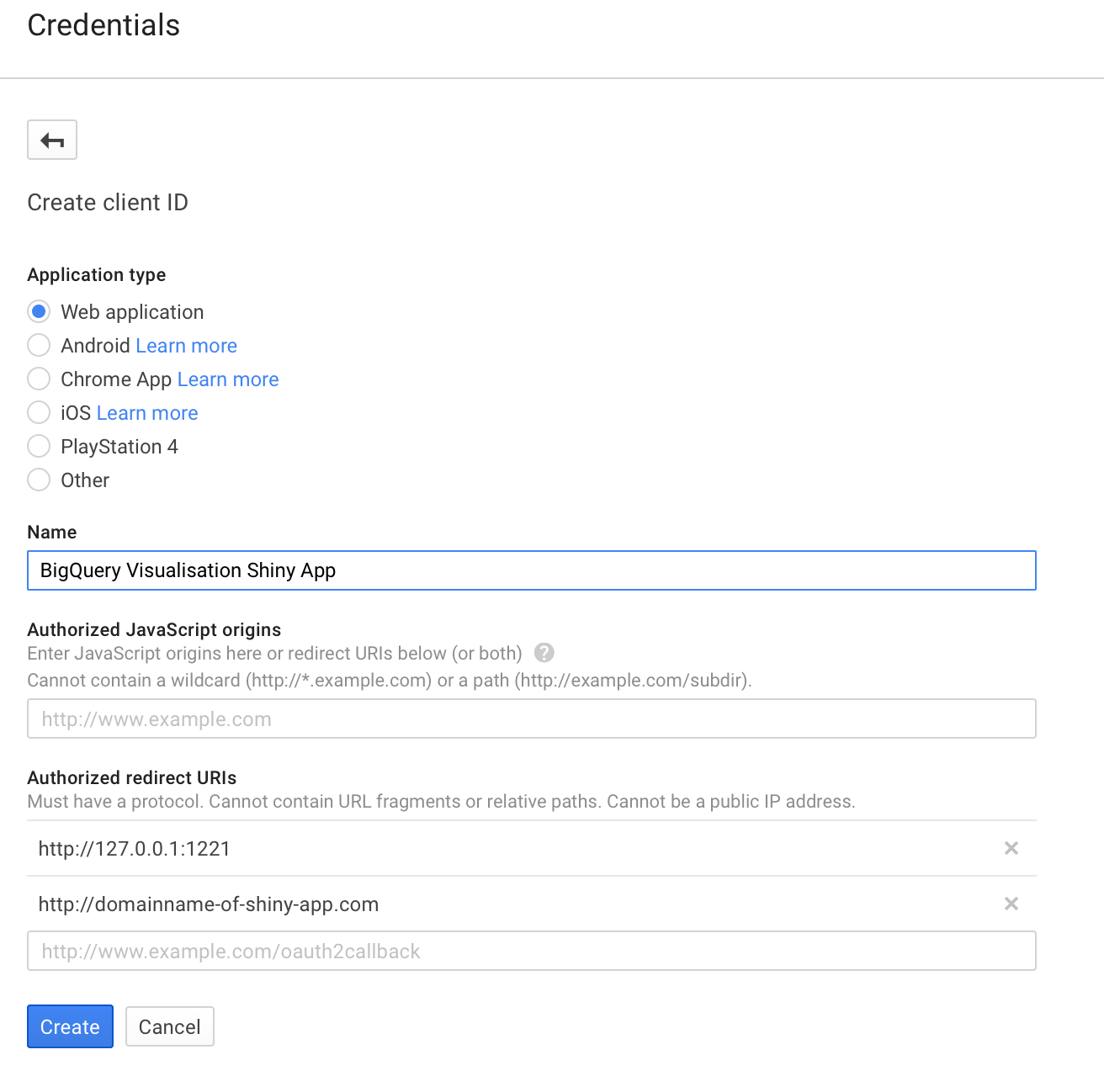Image resolution: width=1104 pixels, height=1092 pixels.
Task: Cancel client ID creation
Action: click(169, 1026)
